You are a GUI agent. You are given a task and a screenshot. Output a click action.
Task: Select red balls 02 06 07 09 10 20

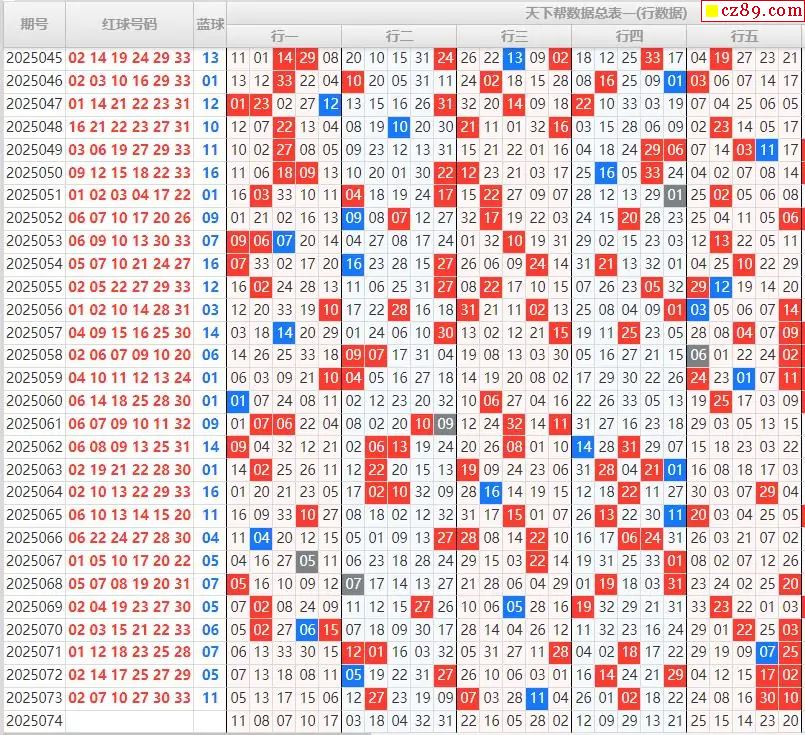129,355
